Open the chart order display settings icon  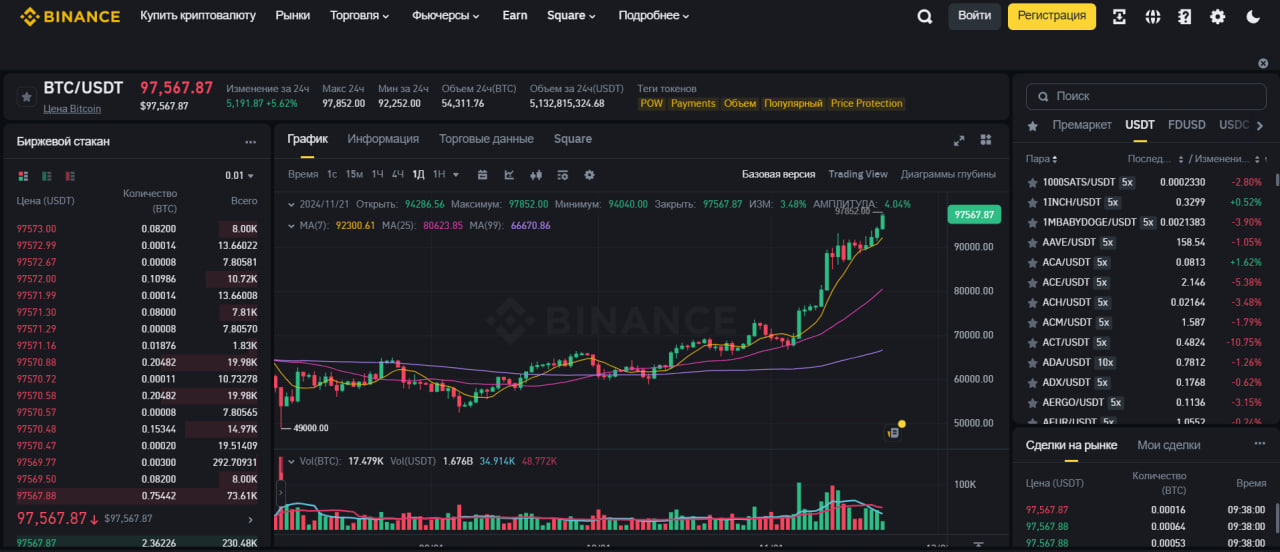[562, 175]
